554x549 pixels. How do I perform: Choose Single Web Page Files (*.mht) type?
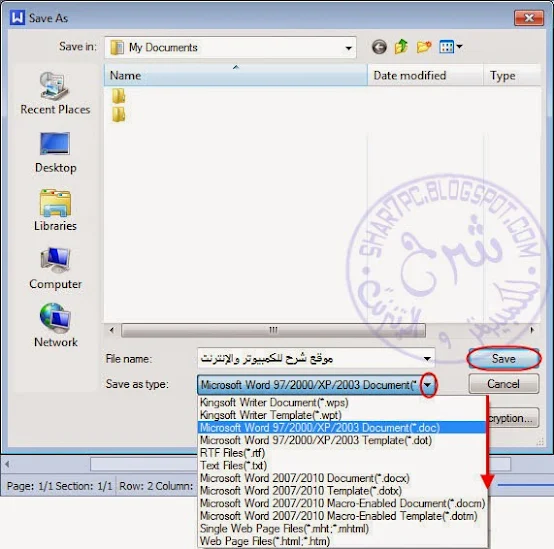pyautogui.click(x=342, y=529)
